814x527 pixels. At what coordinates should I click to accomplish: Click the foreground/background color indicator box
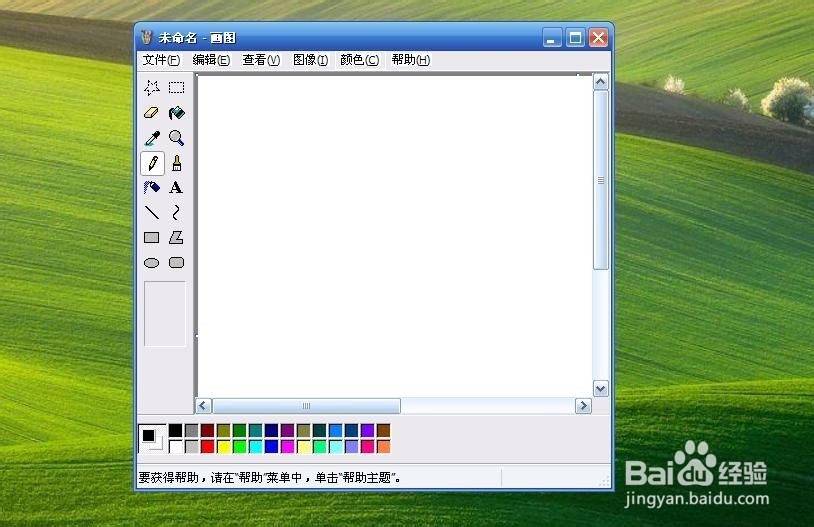153,439
